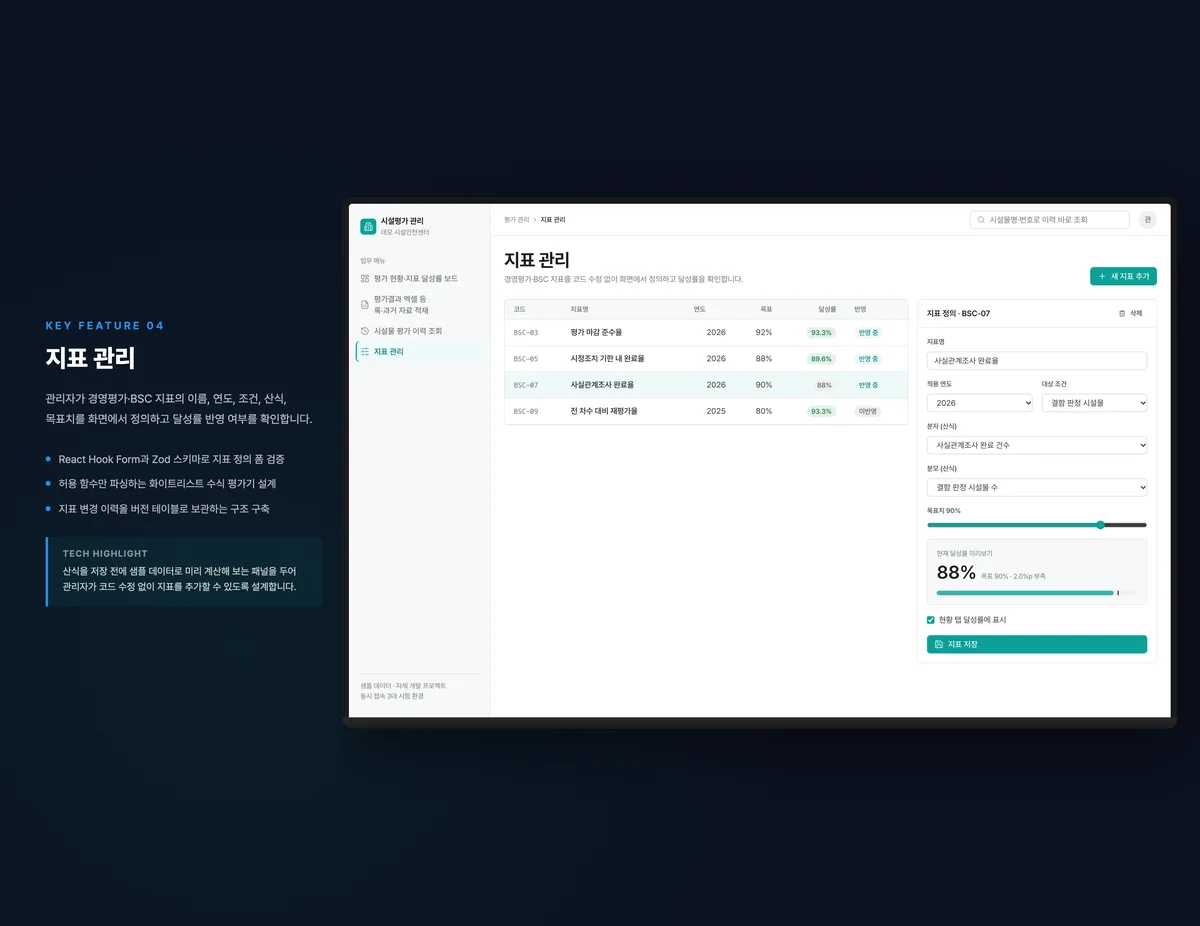This screenshot has height=926, width=1200.
Task: Click the history clock icon in sidebar
Action: pyautogui.click(x=365, y=331)
